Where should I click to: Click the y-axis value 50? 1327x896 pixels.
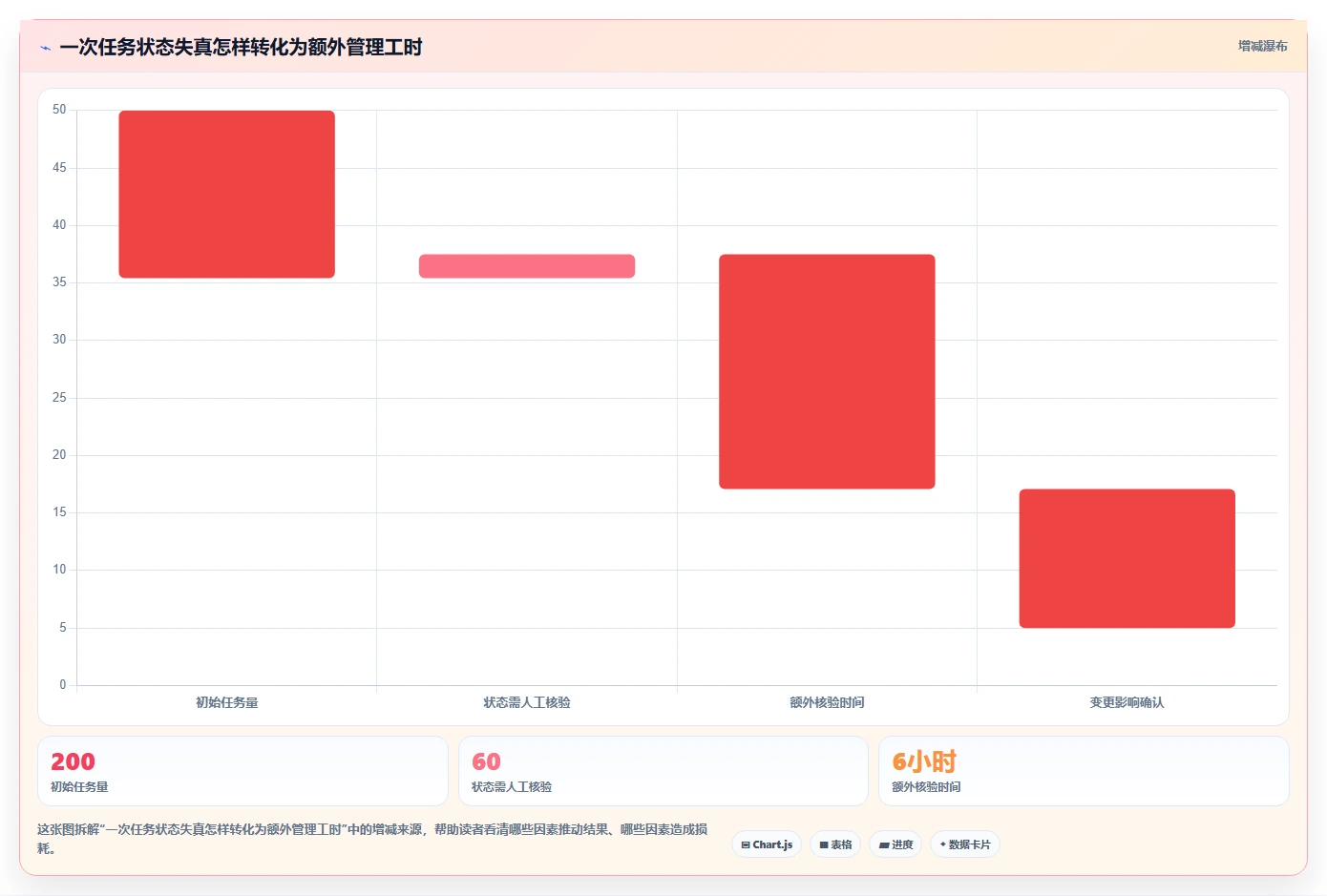[x=59, y=110]
